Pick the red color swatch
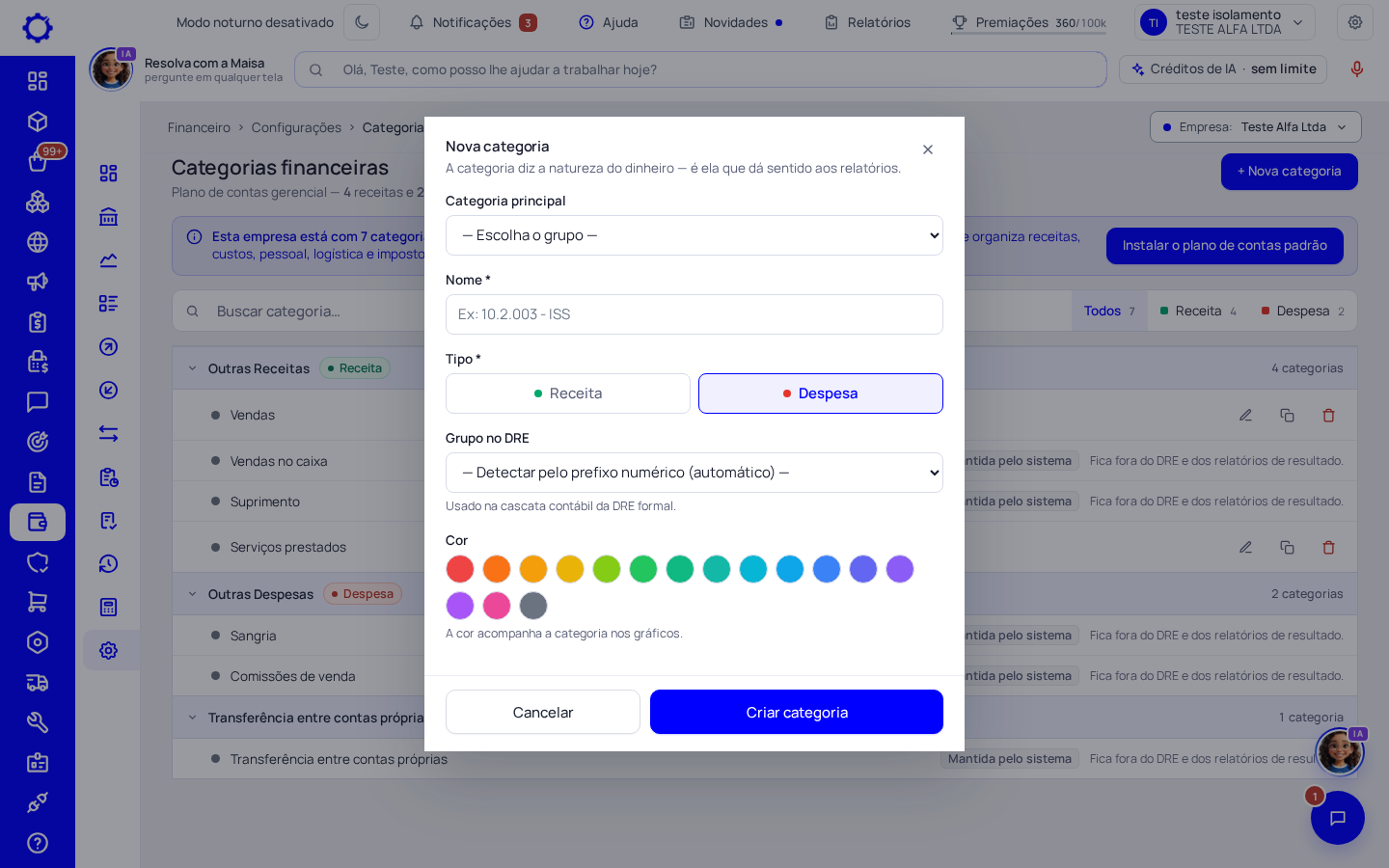The image size is (1389, 868). click(x=460, y=569)
